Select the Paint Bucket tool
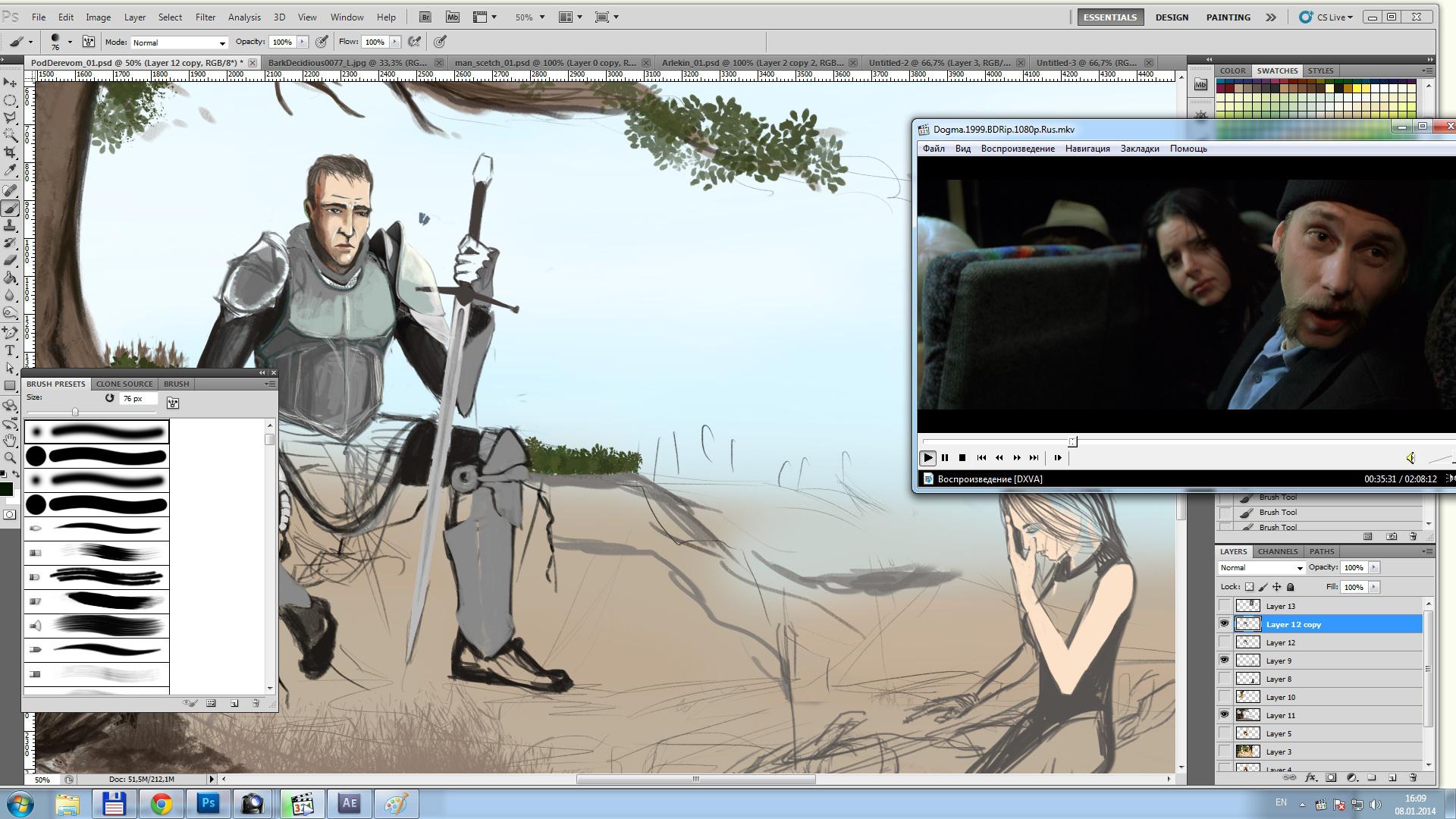1456x819 pixels. (10, 278)
